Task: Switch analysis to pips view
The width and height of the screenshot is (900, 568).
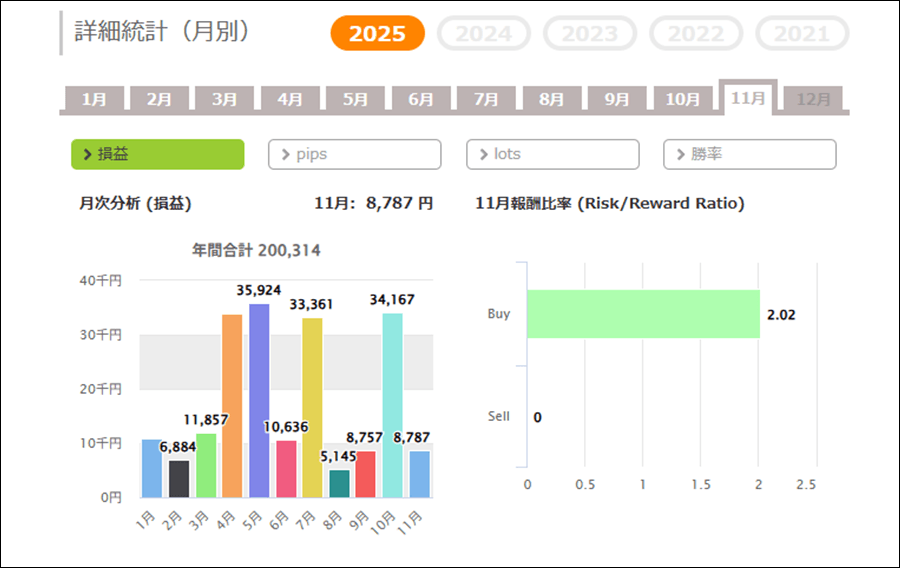Action: 354,154
